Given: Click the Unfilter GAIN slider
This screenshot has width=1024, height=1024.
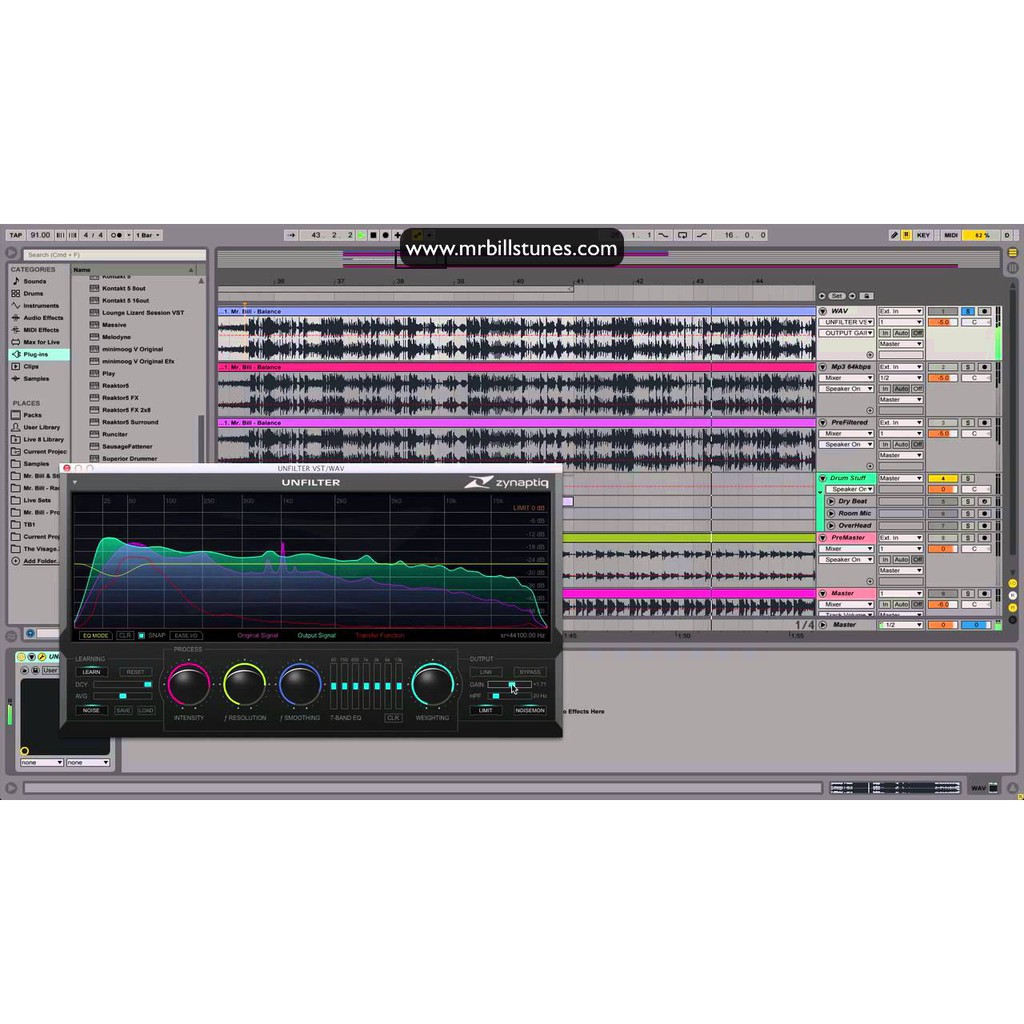Looking at the screenshot, I should pos(510,684).
